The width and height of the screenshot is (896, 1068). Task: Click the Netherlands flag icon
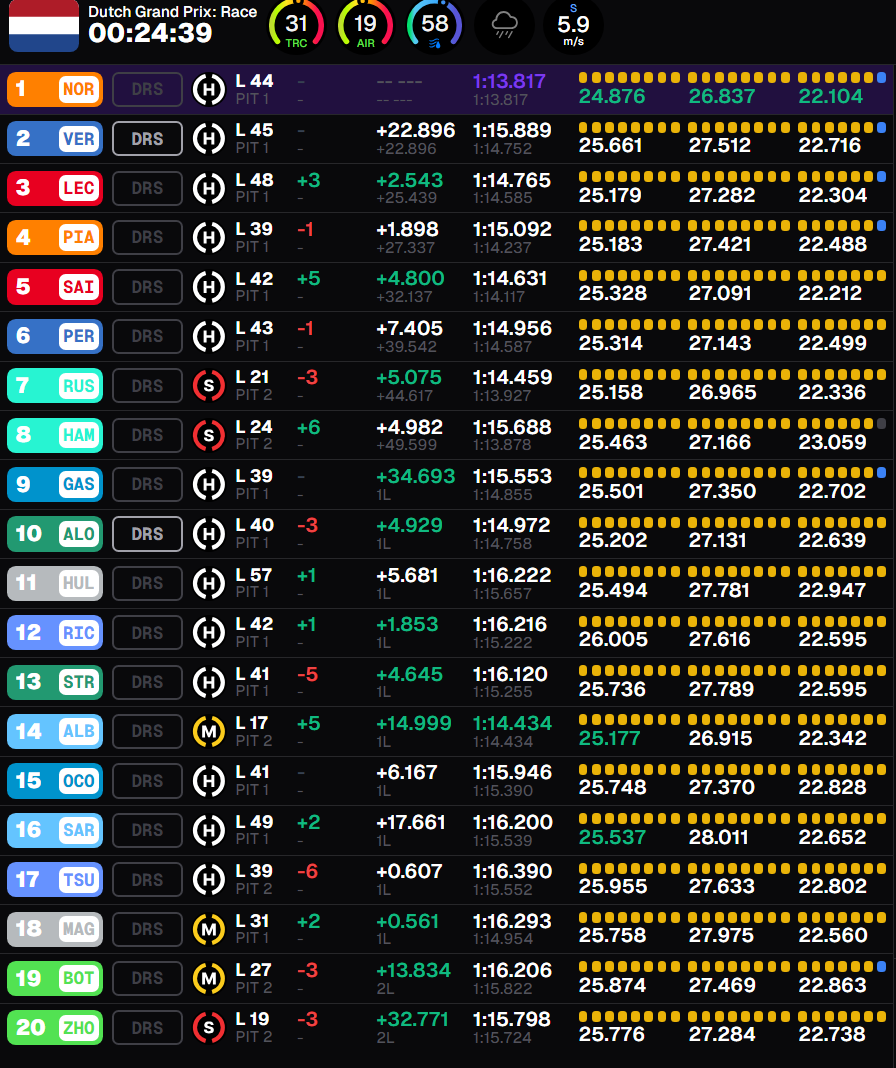point(44,26)
